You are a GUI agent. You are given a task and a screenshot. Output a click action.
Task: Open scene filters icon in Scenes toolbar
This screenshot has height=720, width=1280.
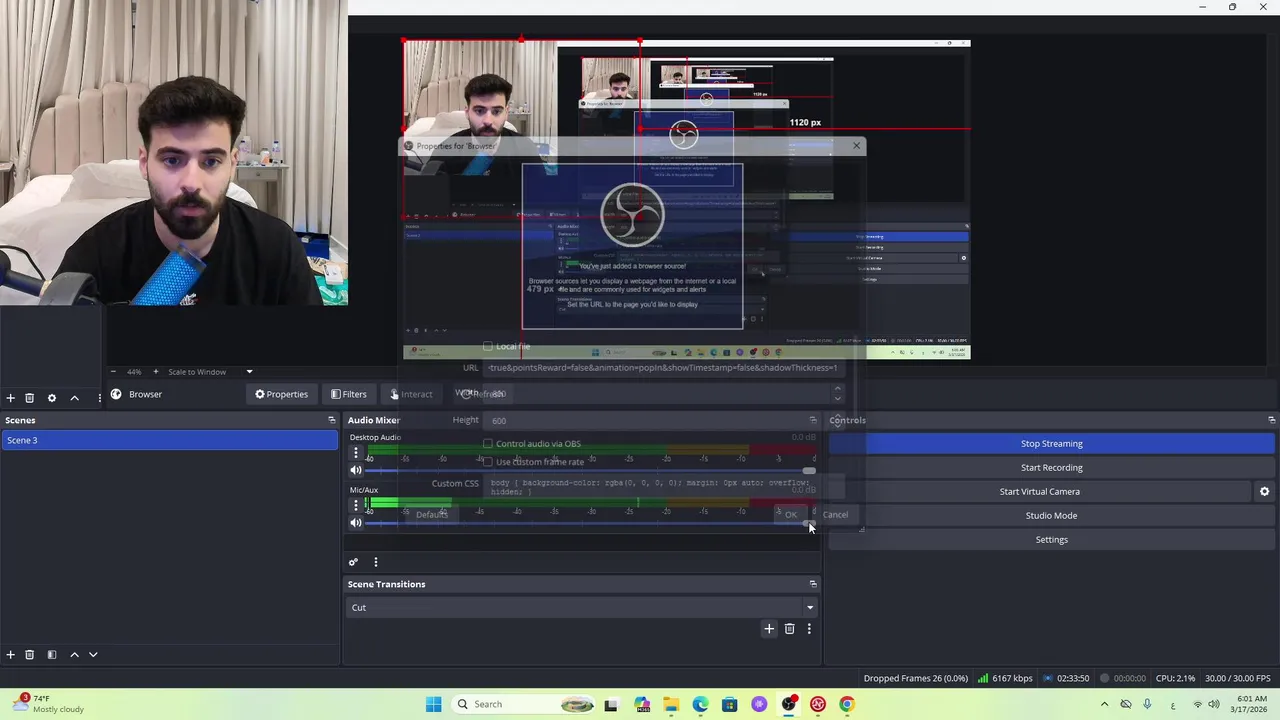coord(52,654)
